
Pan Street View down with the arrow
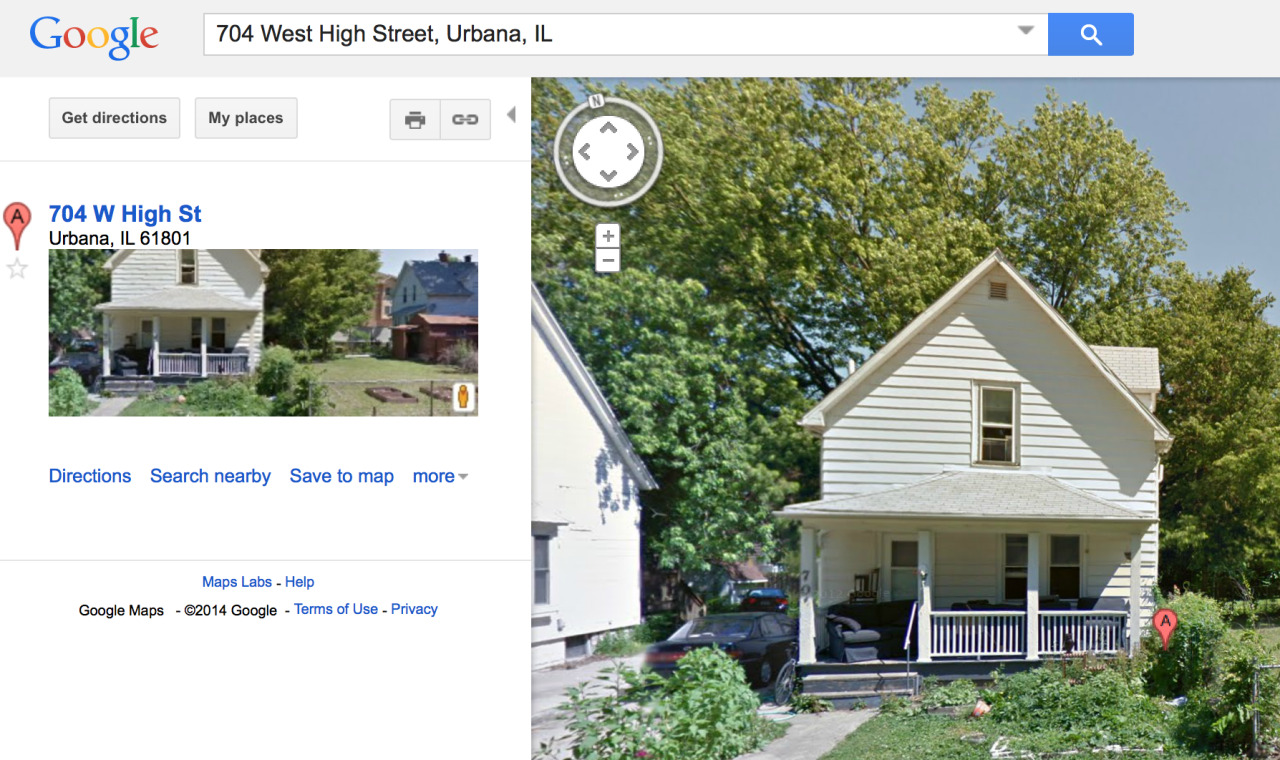(x=608, y=176)
